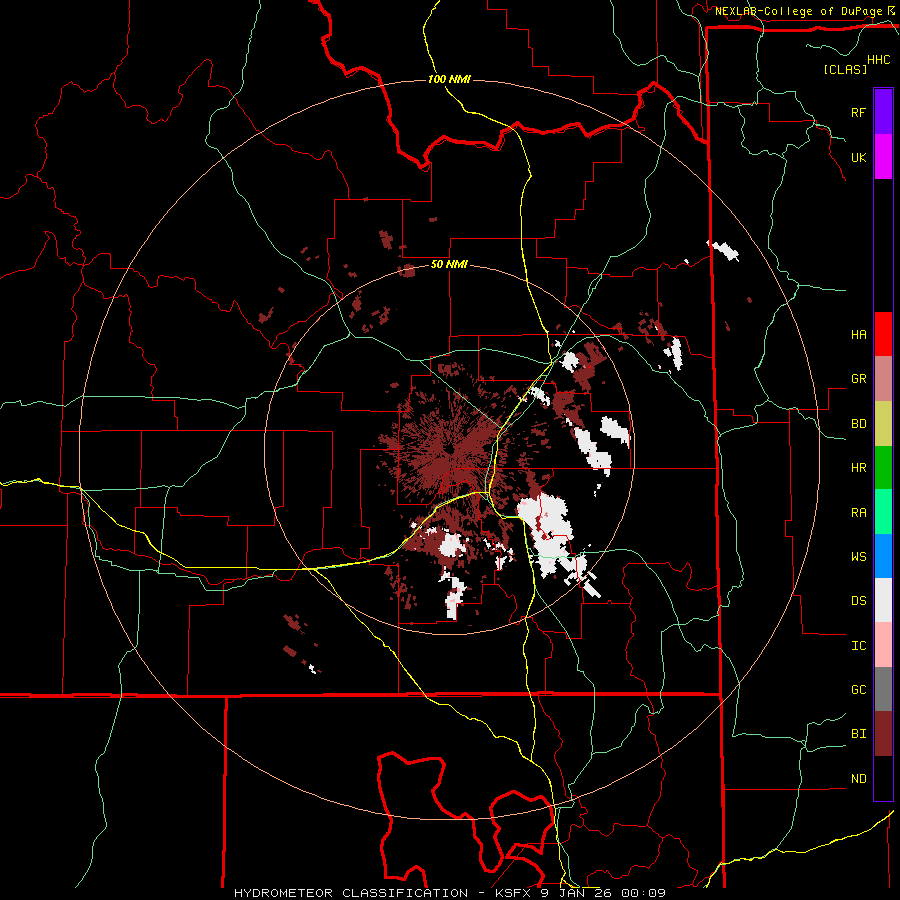Click the UK magenta legend swatch

pyautogui.click(x=883, y=157)
